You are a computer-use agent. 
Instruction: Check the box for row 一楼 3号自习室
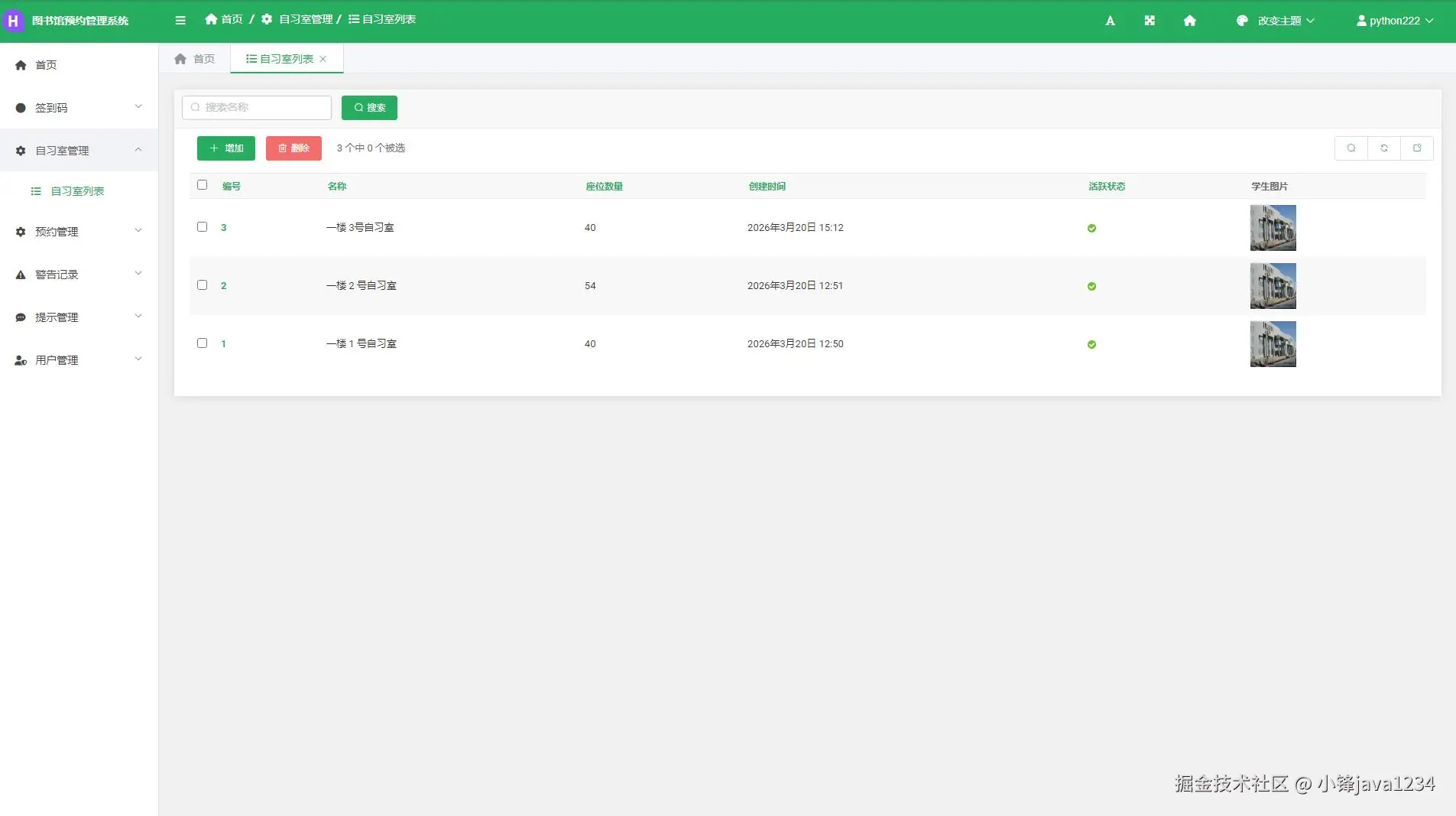pyautogui.click(x=202, y=227)
